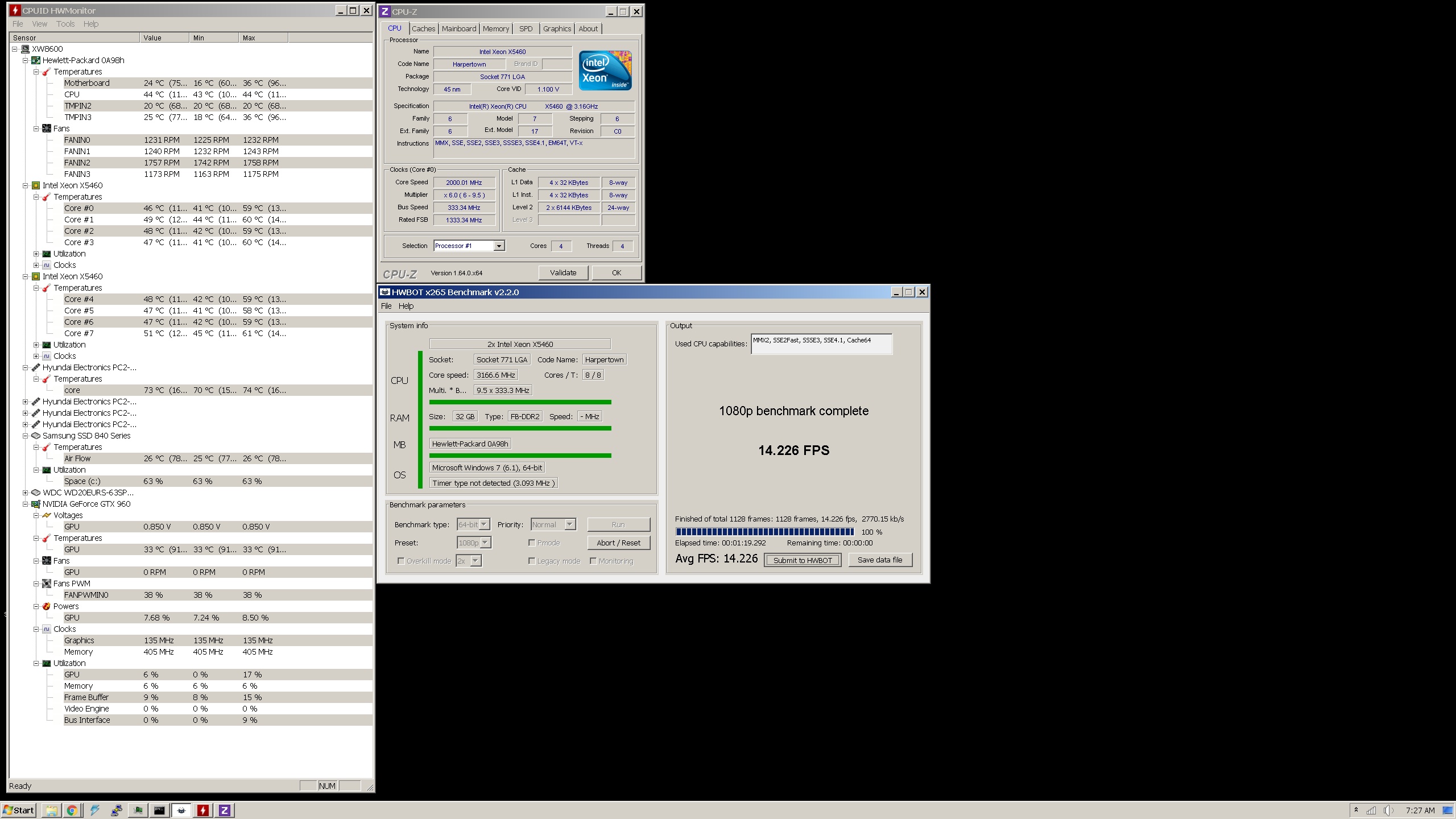Switch to the Caches tab in CPU-Z
This screenshot has width=1456, height=819.
point(423,28)
